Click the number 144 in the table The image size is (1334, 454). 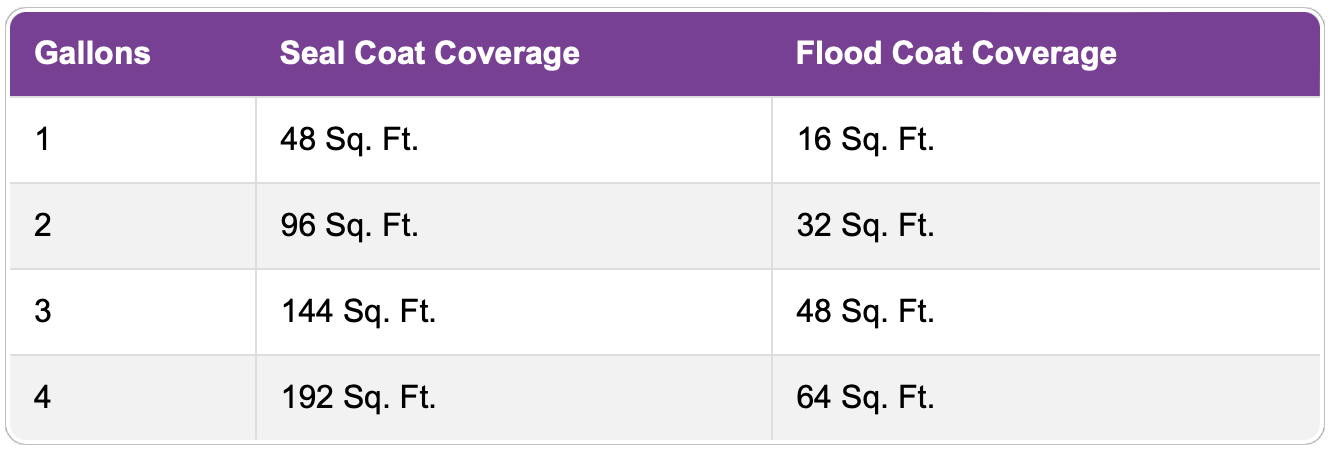click(306, 312)
